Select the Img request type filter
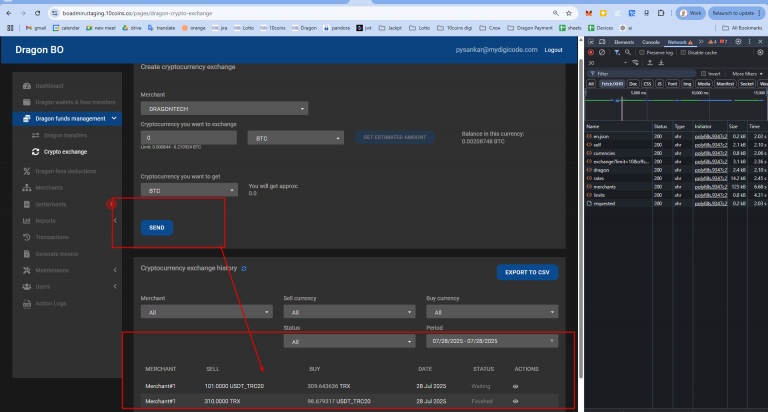The height and width of the screenshot is (412, 768). (687, 84)
